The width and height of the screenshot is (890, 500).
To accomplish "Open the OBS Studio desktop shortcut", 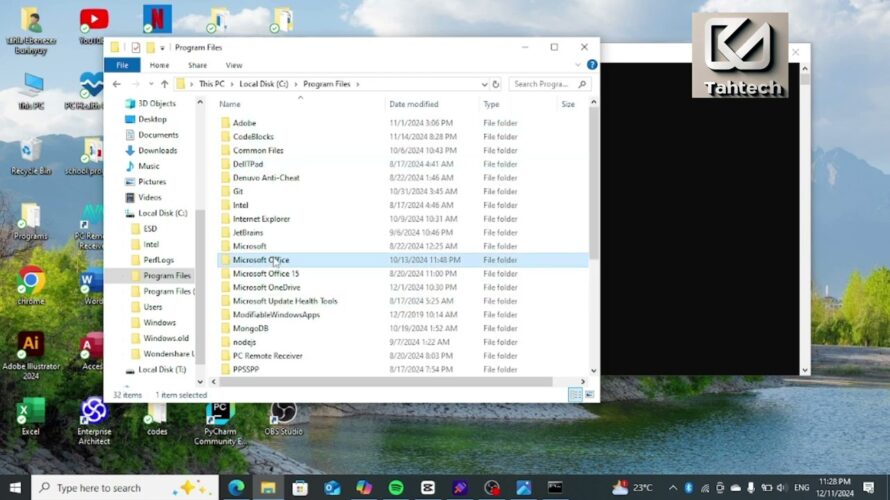I will tap(283, 419).
